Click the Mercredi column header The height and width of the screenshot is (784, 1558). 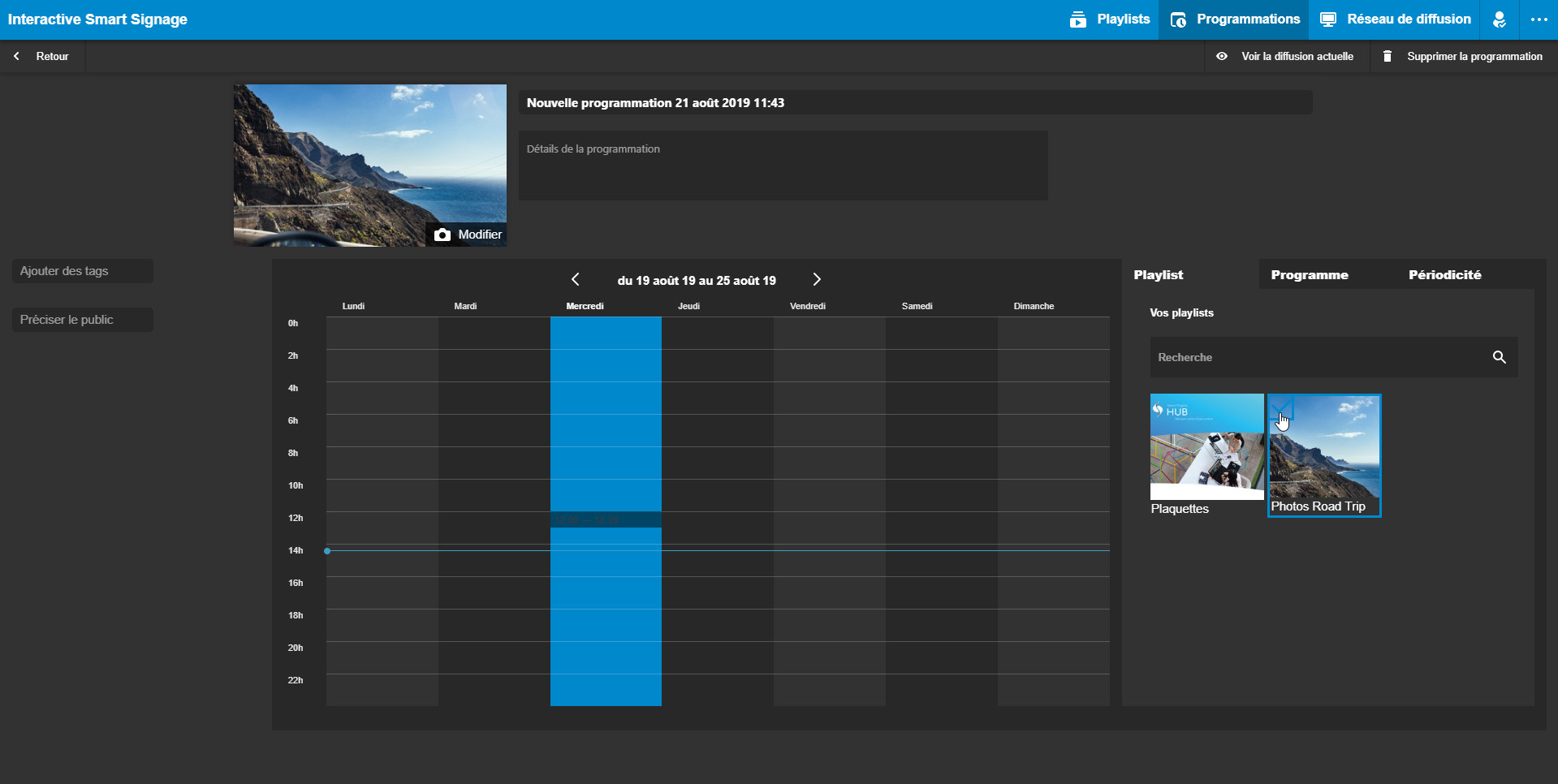pos(585,306)
